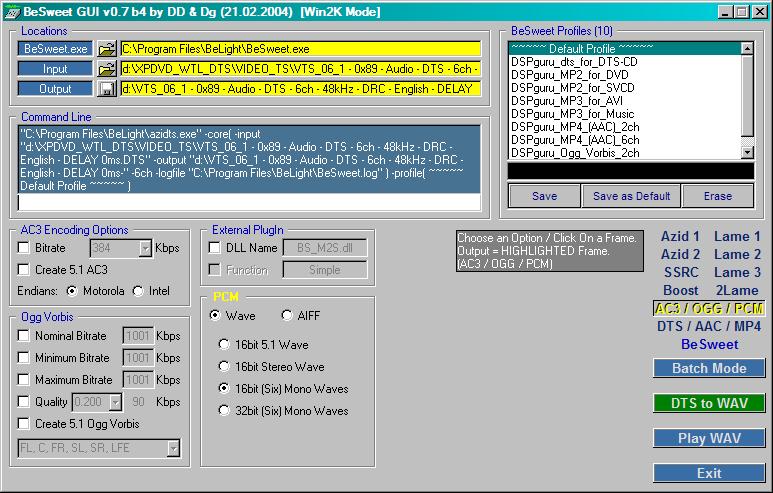Screen dimensions: 773x493
Task: Switch to the Lame 1 panel
Action: pyautogui.click(x=738, y=237)
